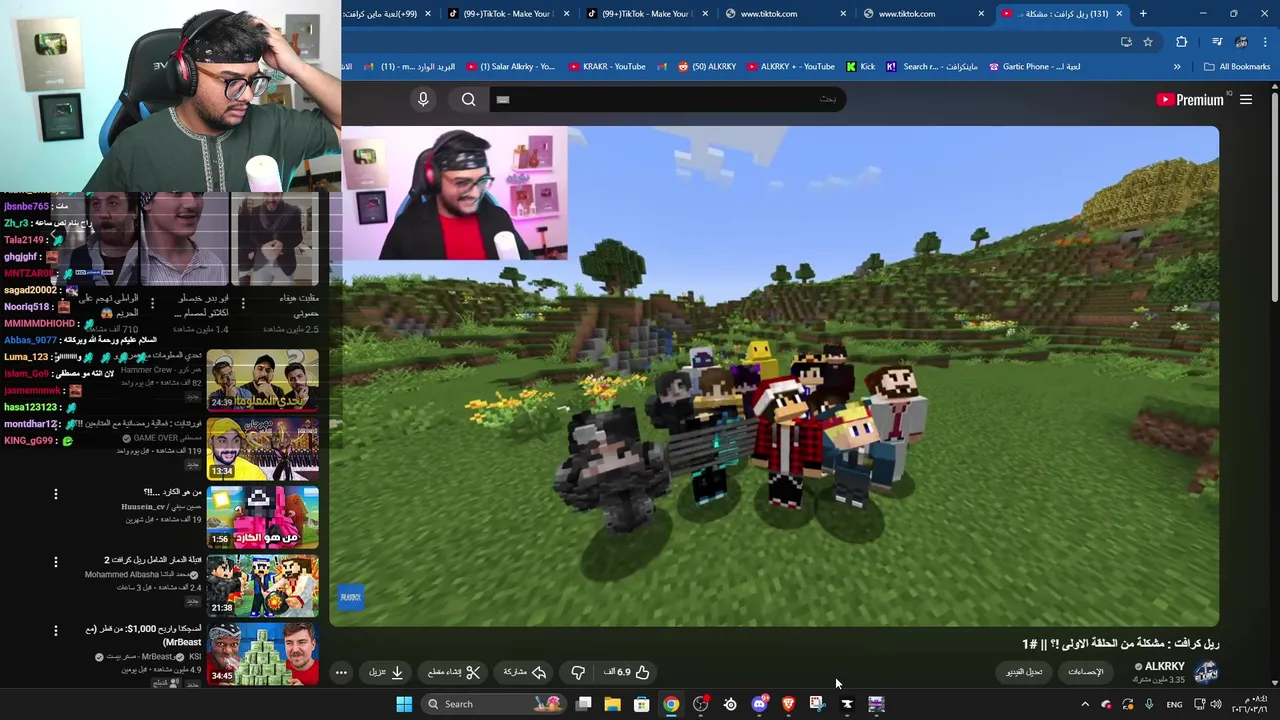Image resolution: width=1280 pixels, height=720 pixels.
Task: Click the Windows taskbar Search box
Action: click(493, 704)
